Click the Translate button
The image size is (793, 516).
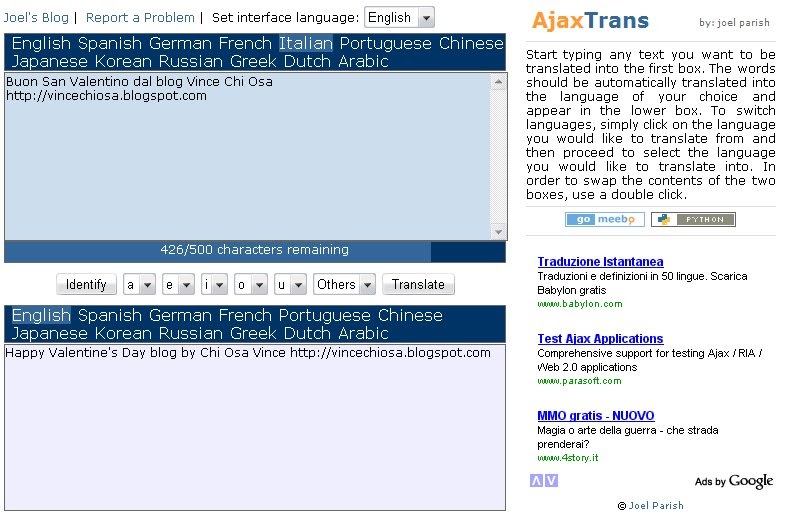[418, 285]
